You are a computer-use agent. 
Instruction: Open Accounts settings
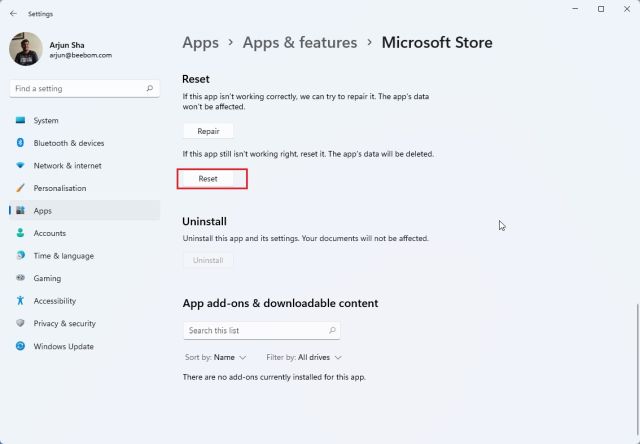tap(84, 233)
